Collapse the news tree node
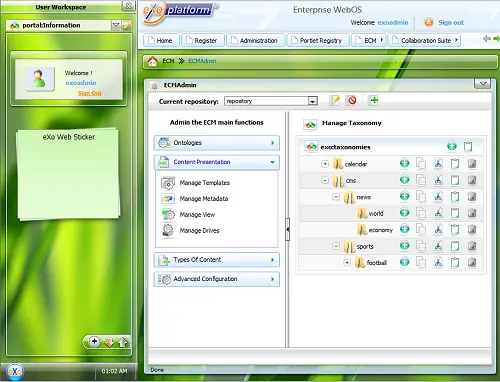 [x=336, y=197]
